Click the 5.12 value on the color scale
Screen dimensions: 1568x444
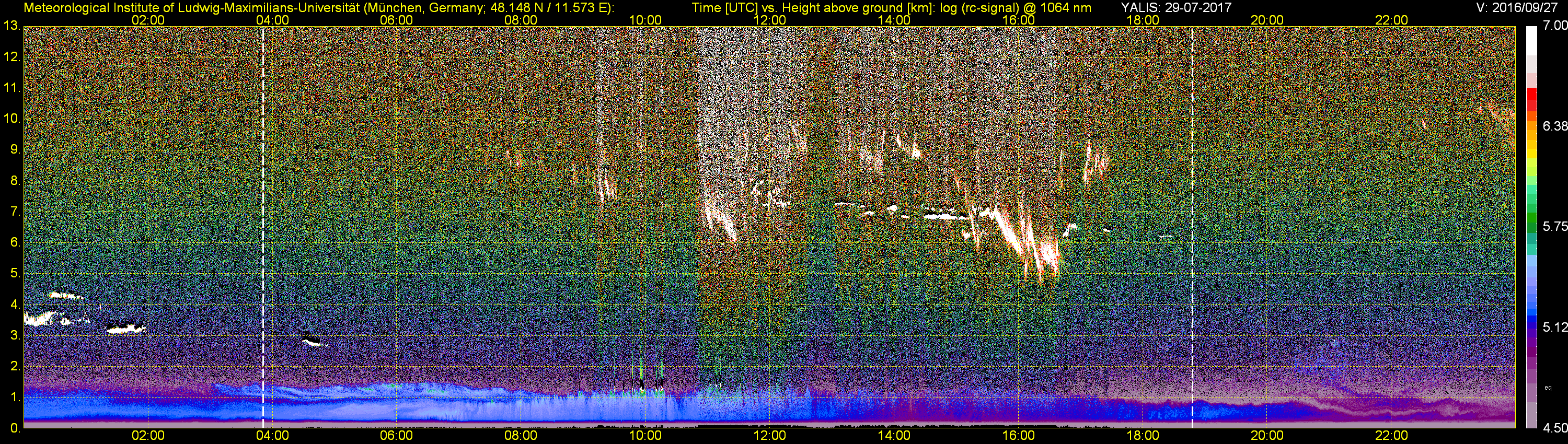click(x=1555, y=327)
